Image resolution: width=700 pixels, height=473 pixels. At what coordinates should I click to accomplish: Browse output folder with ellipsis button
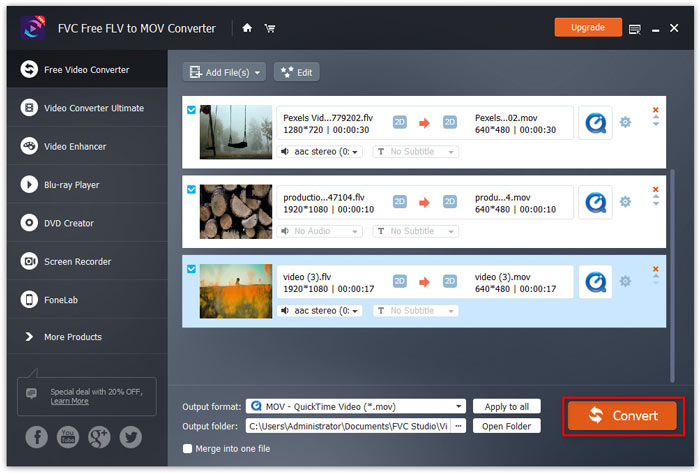tap(458, 426)
